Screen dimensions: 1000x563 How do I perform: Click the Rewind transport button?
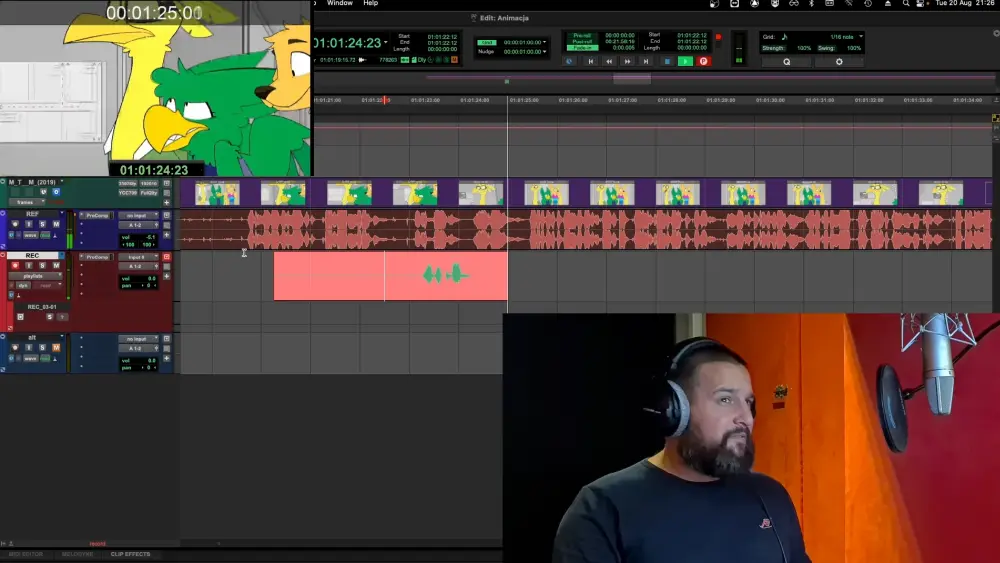pos(608,61)
